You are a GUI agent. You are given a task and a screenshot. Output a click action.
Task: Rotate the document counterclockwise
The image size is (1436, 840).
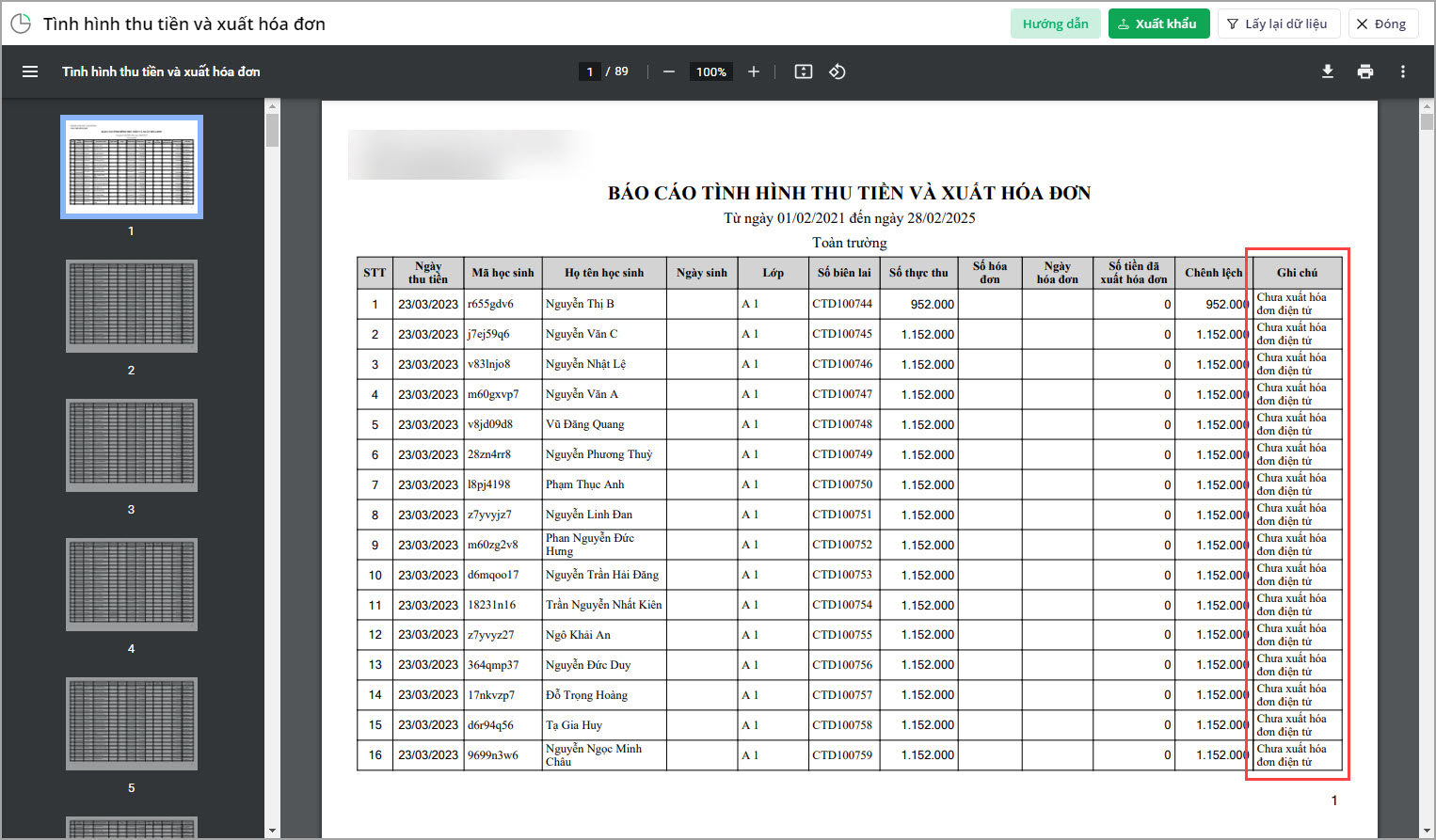point(838,71)
